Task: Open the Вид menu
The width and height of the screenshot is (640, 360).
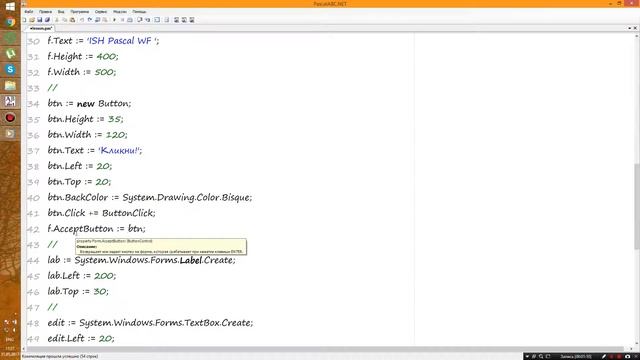Action: coord(61,12)
